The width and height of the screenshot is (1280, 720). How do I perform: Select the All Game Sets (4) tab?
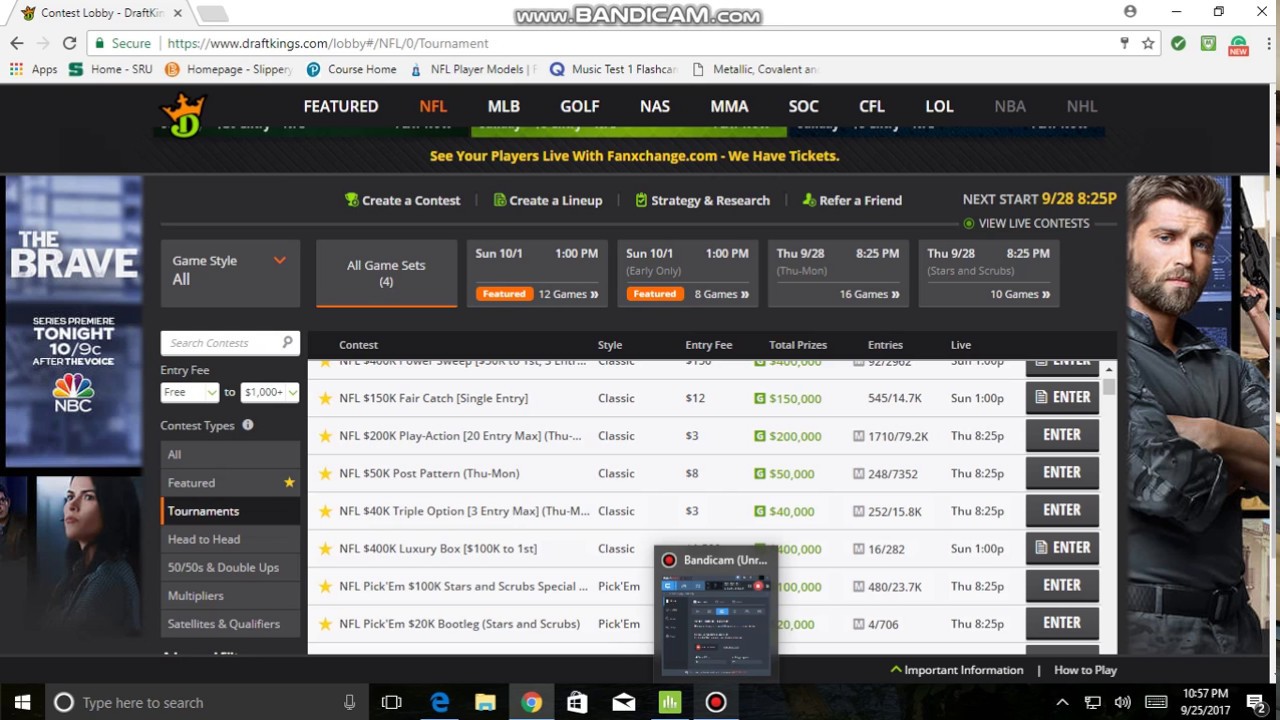pyautogui.click(x=386, y=273)
